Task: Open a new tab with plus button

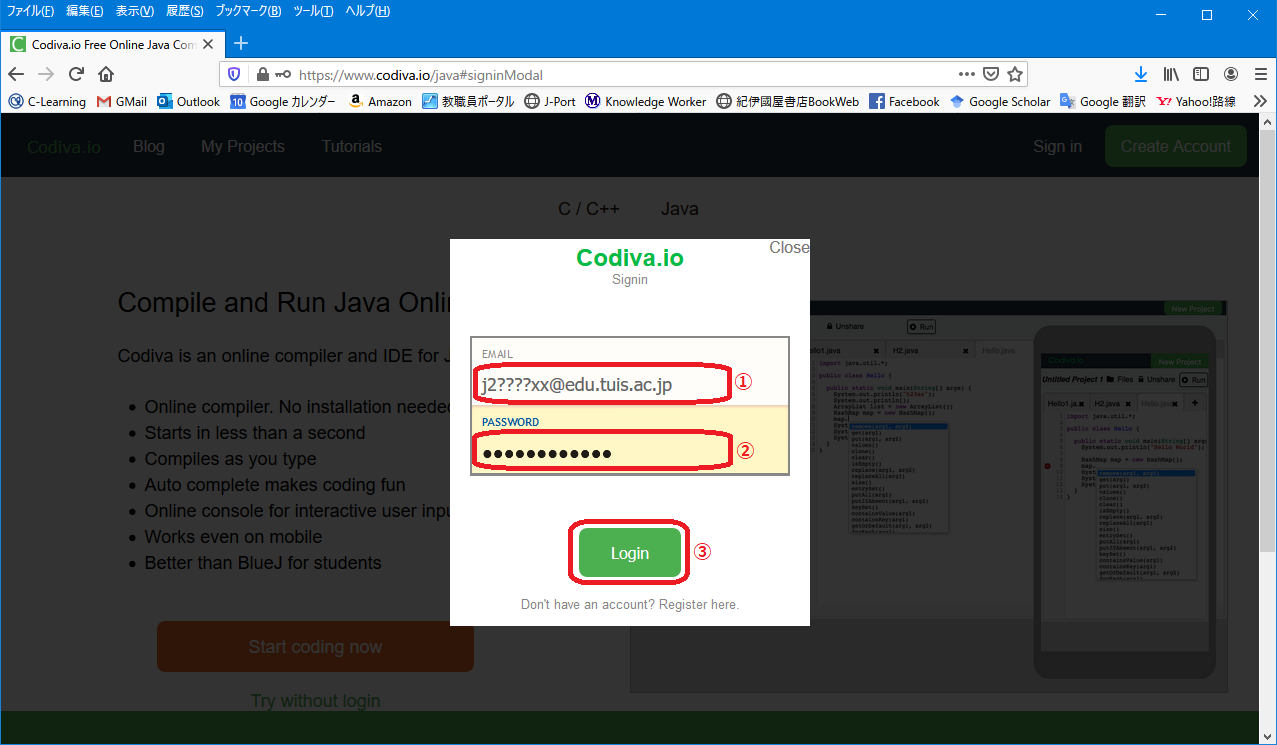Action: 241,43
